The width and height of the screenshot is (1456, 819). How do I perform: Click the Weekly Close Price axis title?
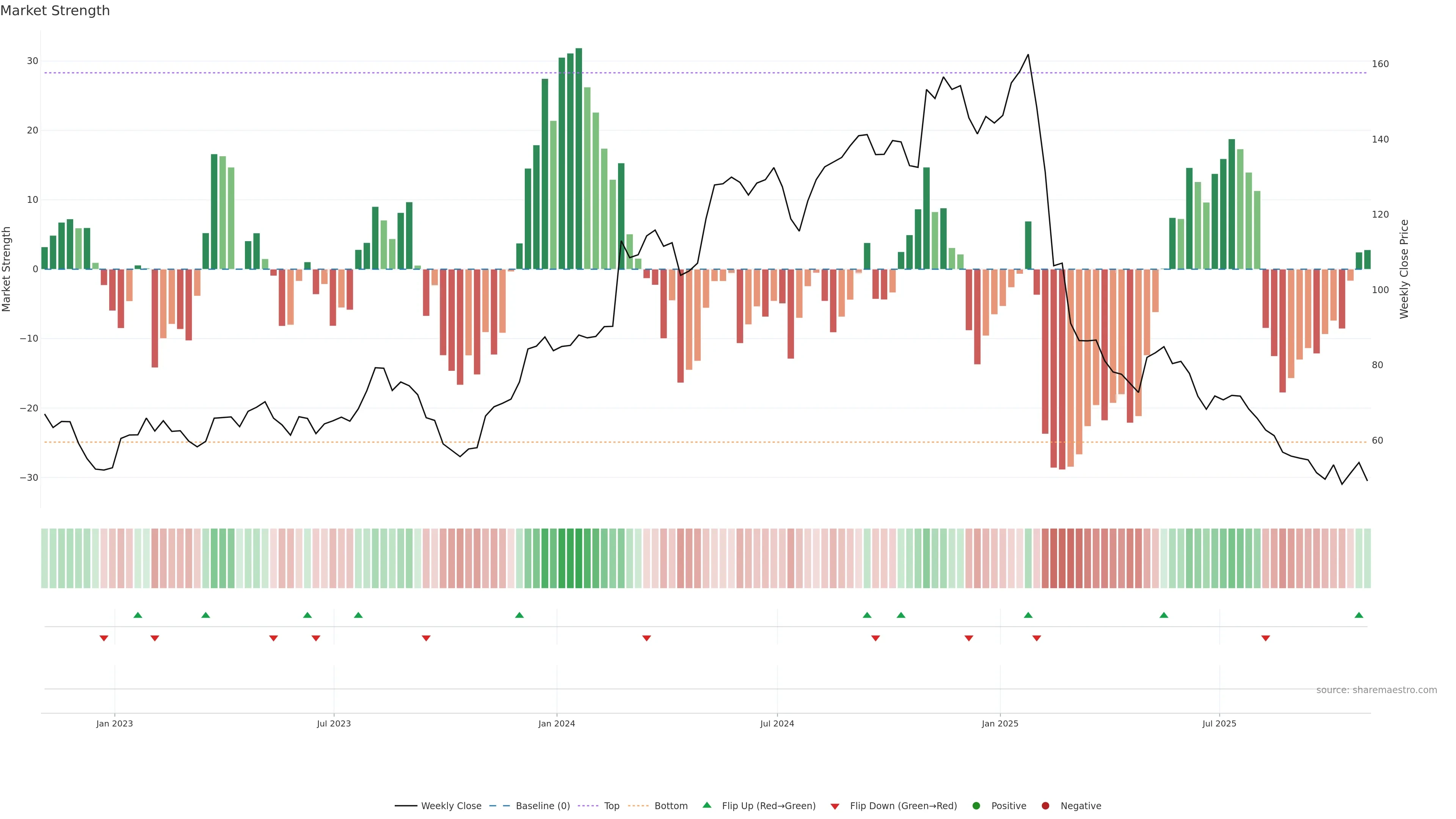click(1404, 269)
